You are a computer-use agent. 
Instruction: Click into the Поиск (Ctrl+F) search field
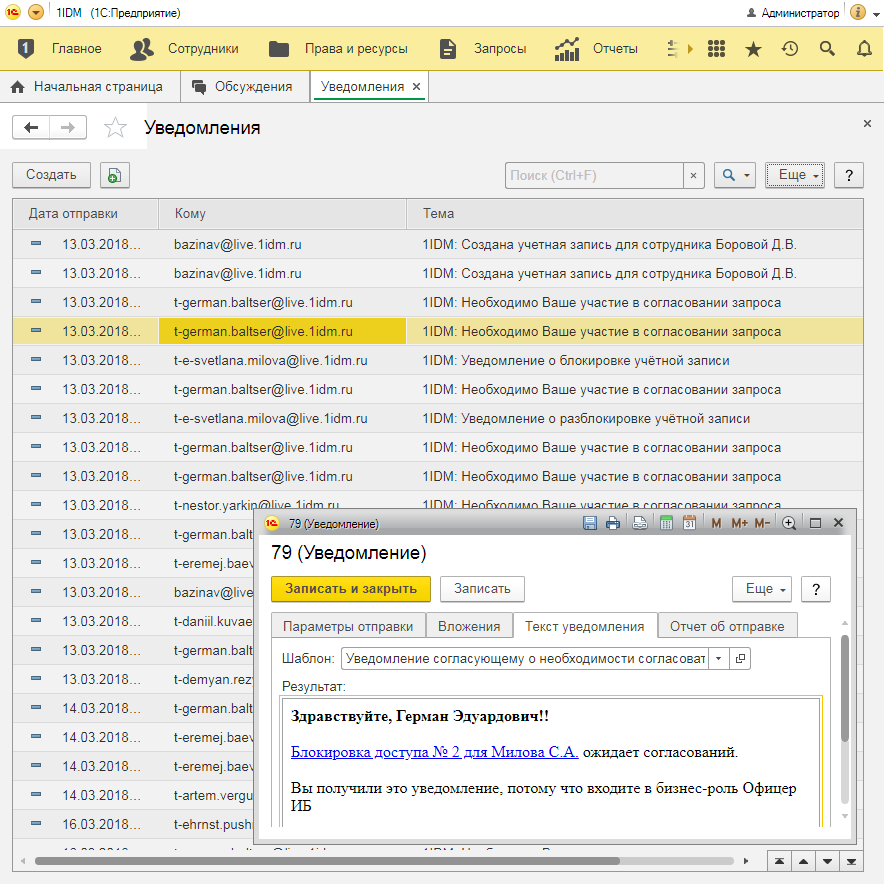coord(594,175)
